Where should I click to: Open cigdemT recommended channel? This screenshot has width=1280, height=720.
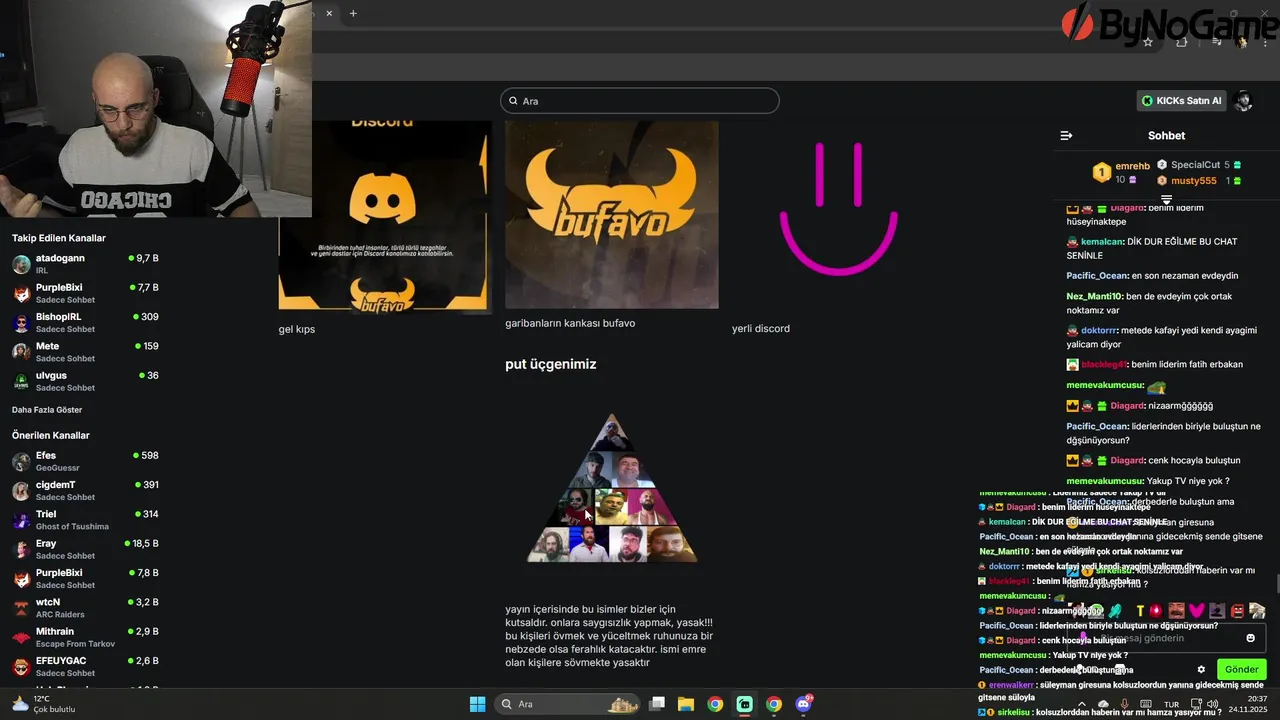click(x=88, y=490)
